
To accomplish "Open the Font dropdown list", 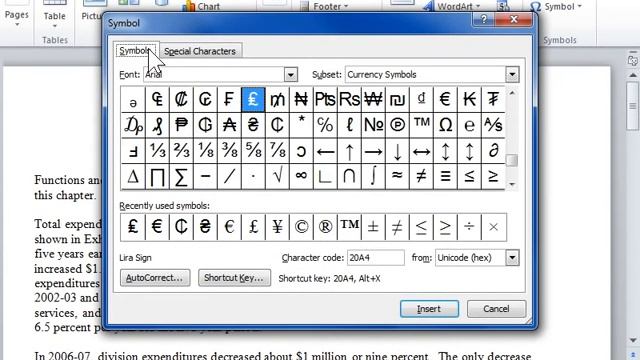I will pos(291,75).
